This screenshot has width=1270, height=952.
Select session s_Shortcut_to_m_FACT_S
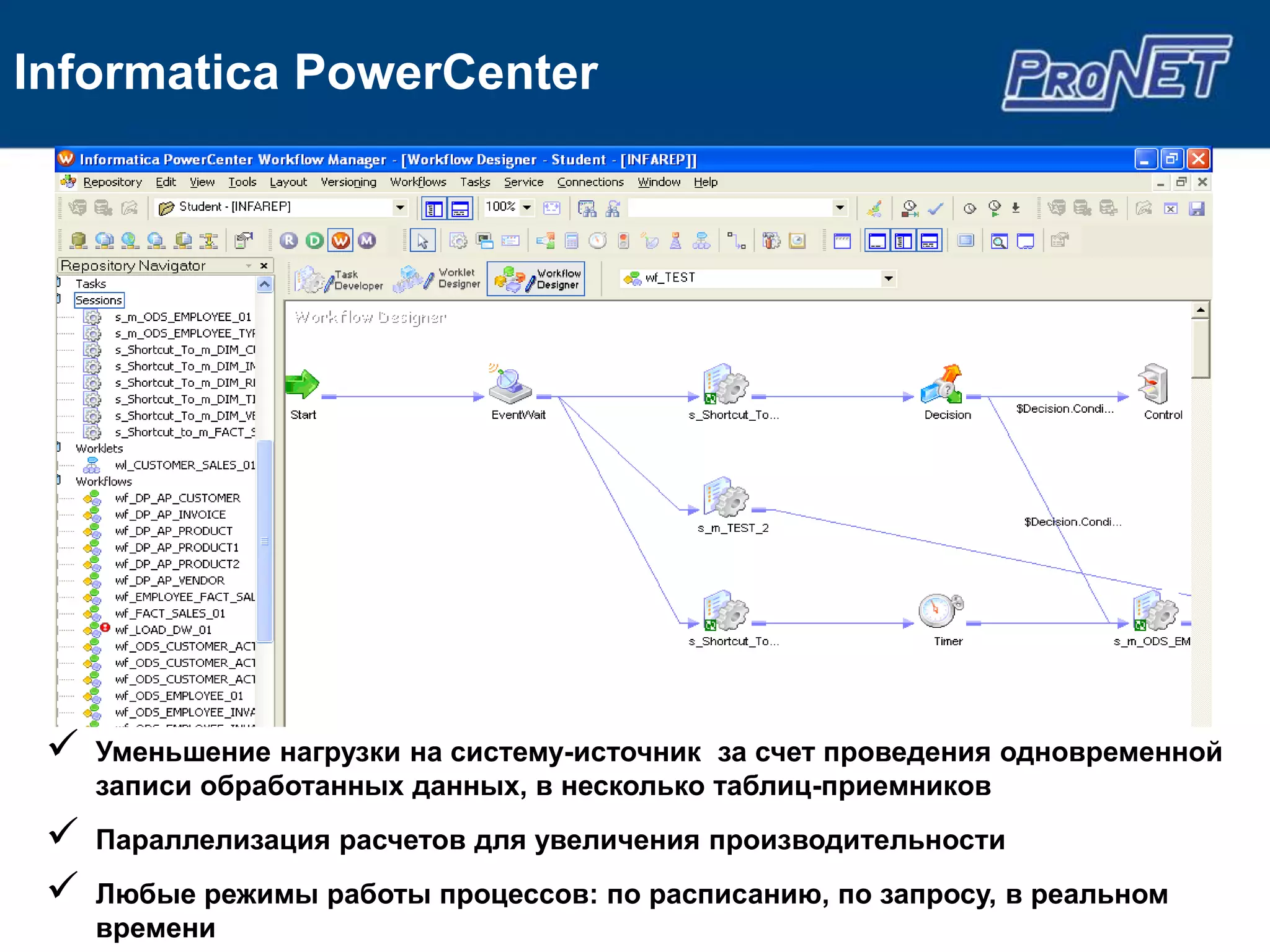(185, 432)
